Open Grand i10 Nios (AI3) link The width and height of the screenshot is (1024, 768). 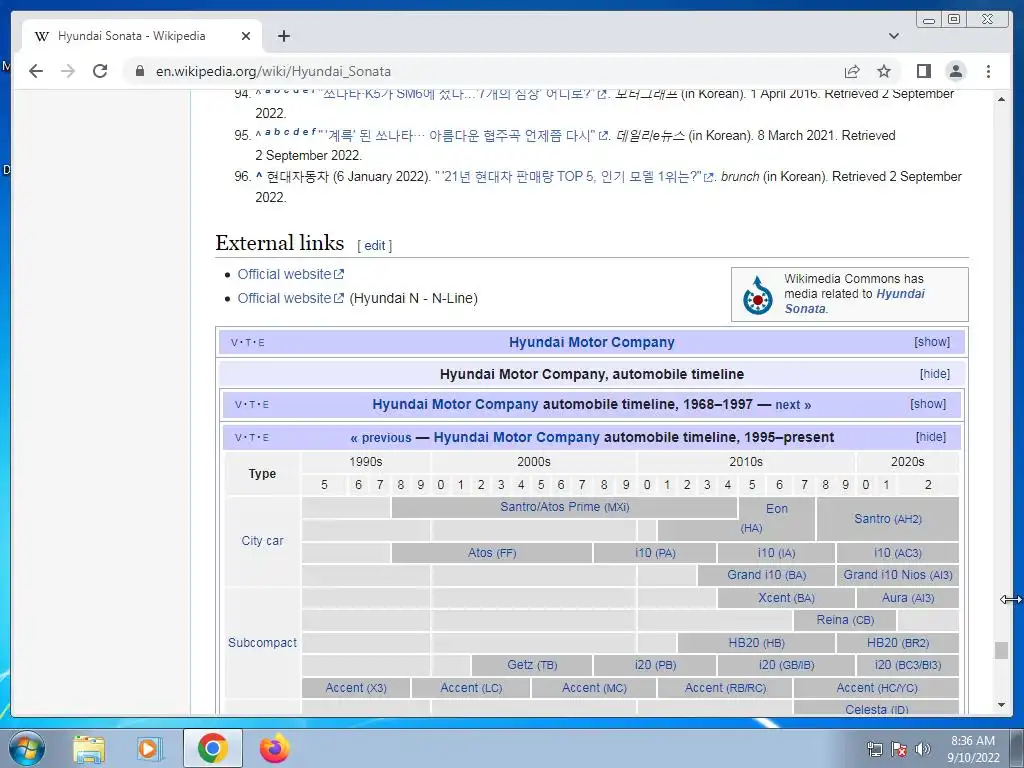(x=898, y=575)
